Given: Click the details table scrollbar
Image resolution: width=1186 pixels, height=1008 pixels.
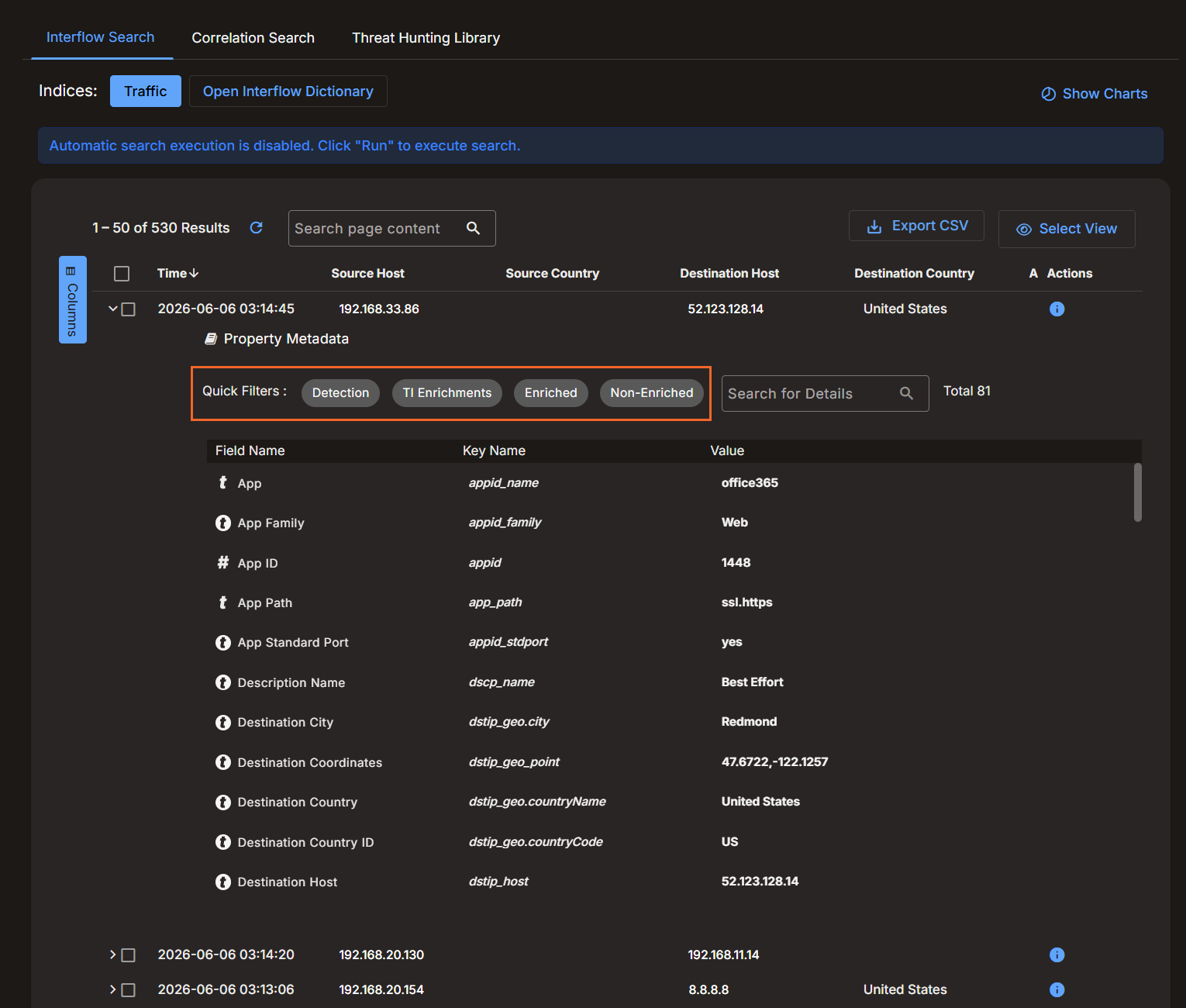Looking at the screenshot, I should click(1138, 492).
